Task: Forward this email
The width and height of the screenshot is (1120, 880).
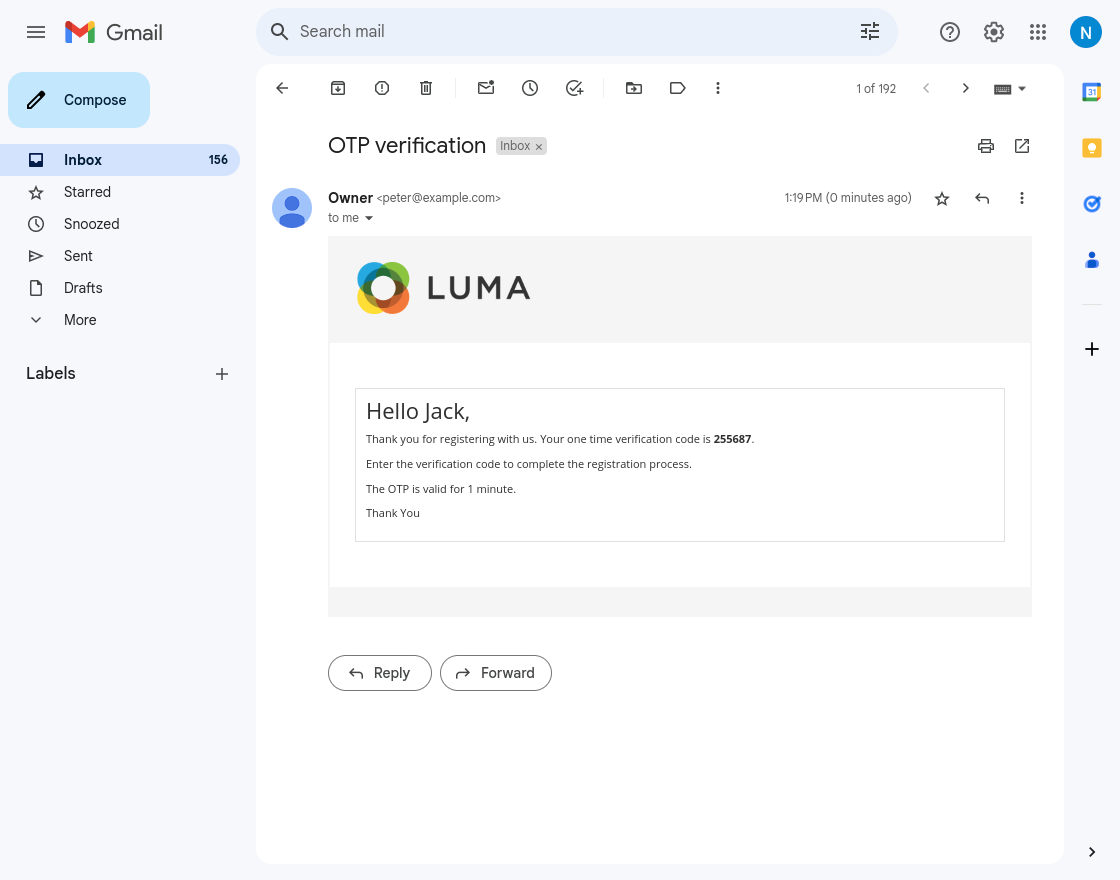Action: [496, 673]
